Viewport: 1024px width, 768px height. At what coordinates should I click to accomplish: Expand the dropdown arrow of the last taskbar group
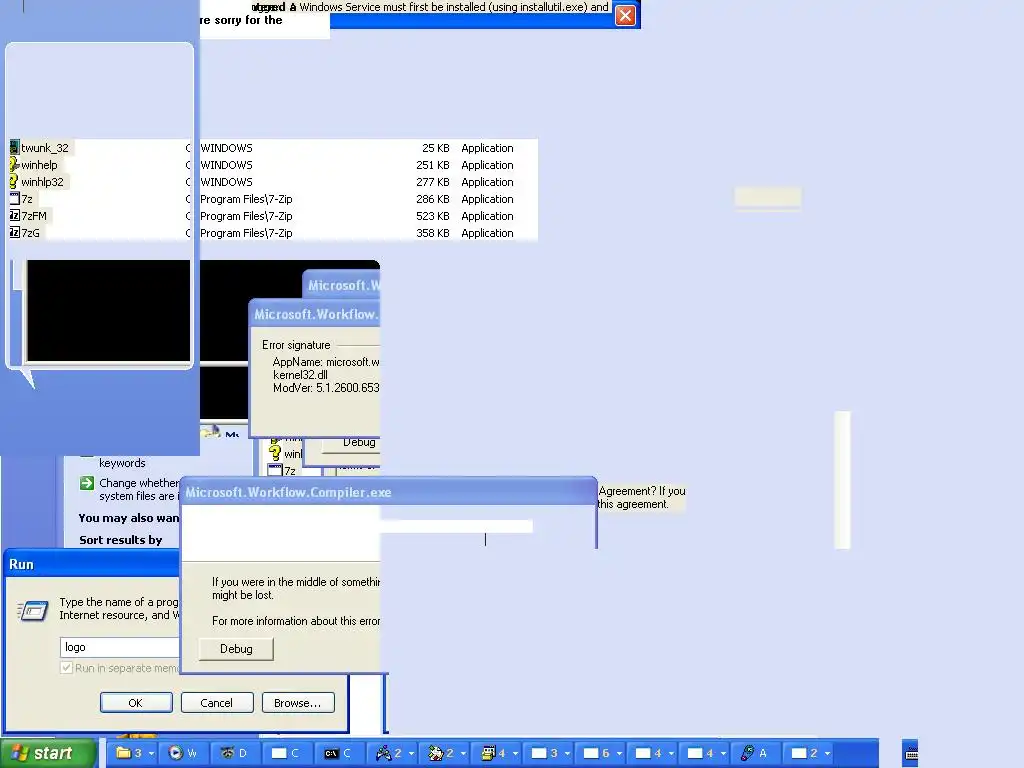827,754
